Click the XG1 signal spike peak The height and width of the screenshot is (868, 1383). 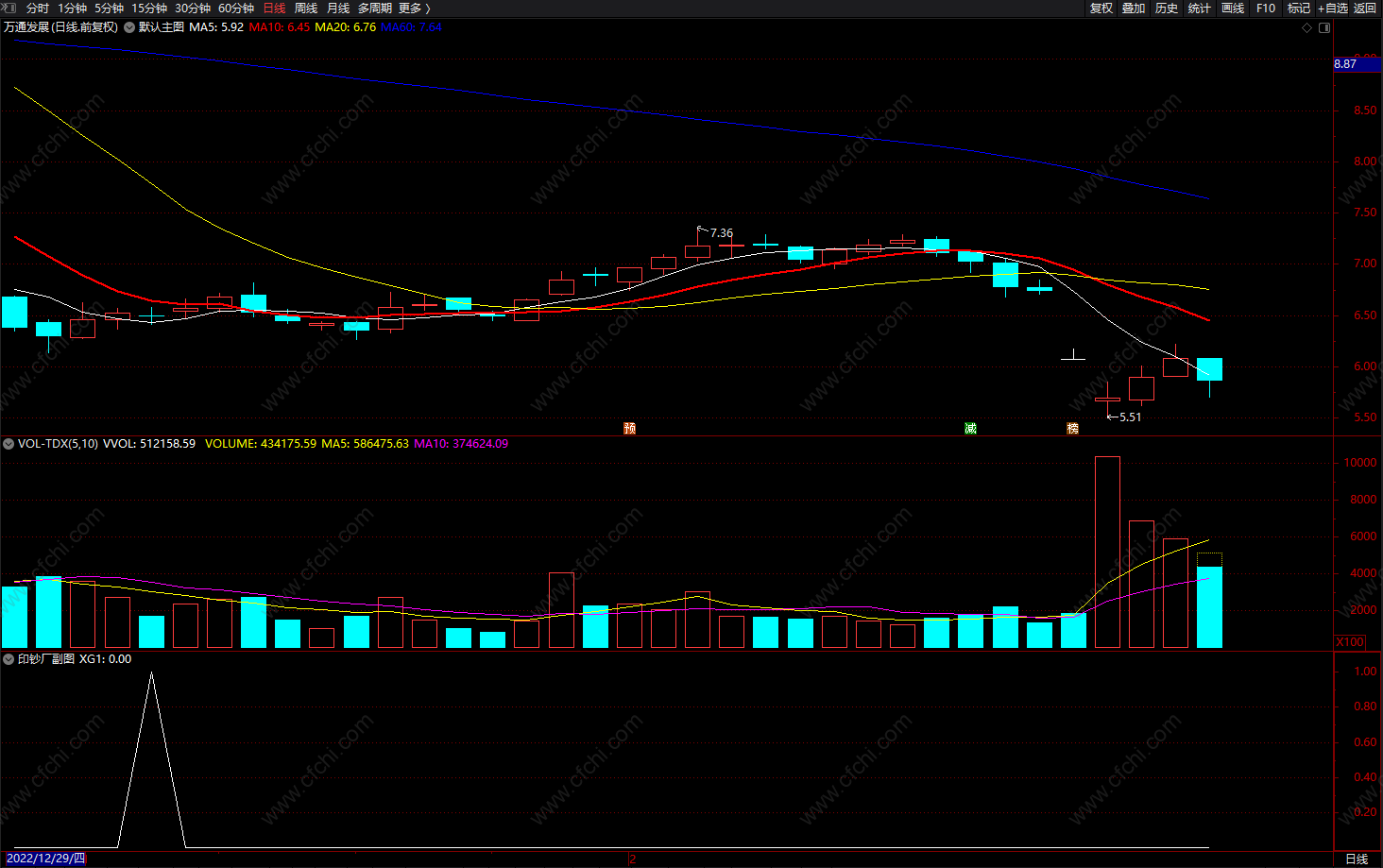tap(151, 673)
